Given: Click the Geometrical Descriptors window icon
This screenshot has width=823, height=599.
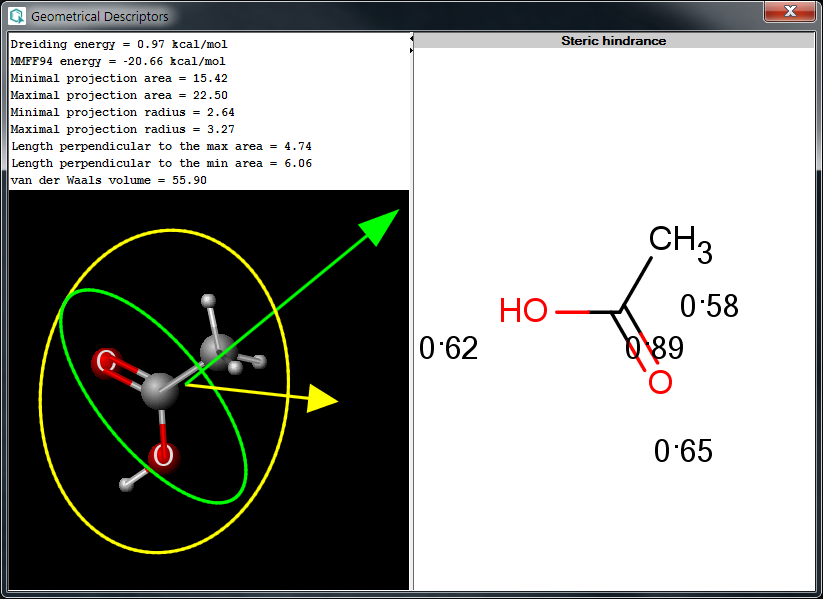Looking at the screenshot, I should 17,16.
